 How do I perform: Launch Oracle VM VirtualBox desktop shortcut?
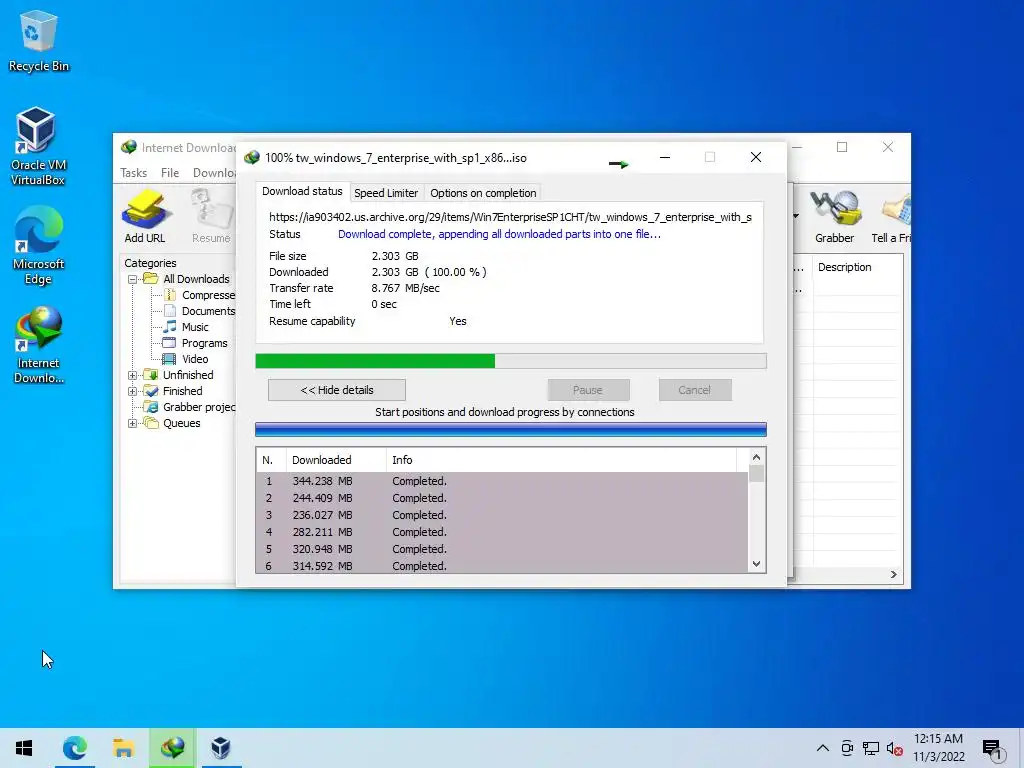tap(37, 146)
